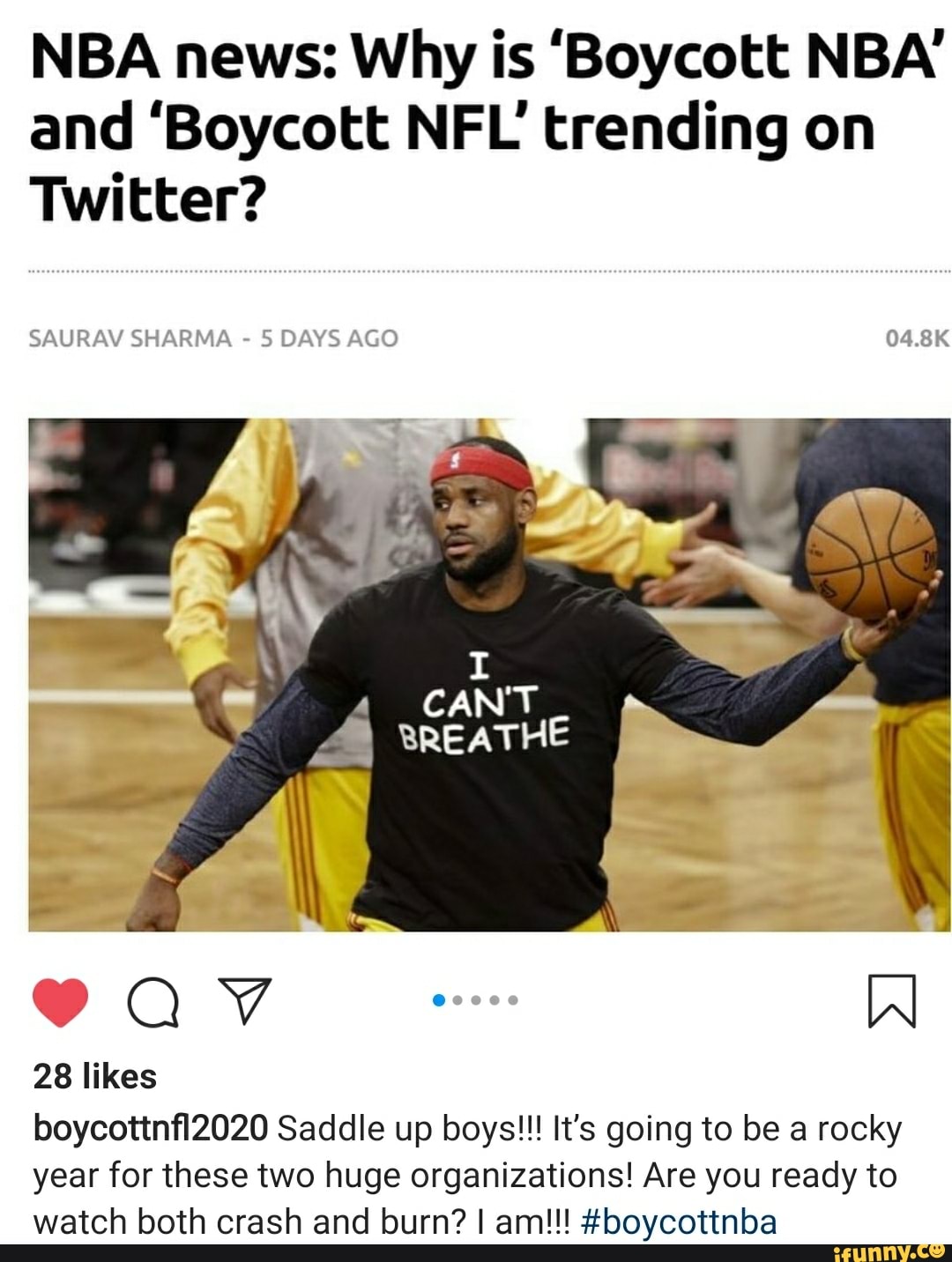Jump to fourth carousel dot
The height and width of the screenshot is (1262, 952).
tap(495, 1000)
